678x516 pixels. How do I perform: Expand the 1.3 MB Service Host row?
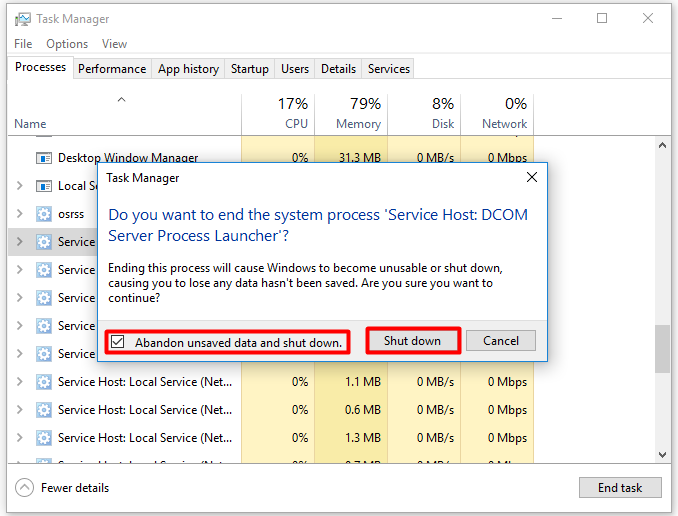[20, 438]
